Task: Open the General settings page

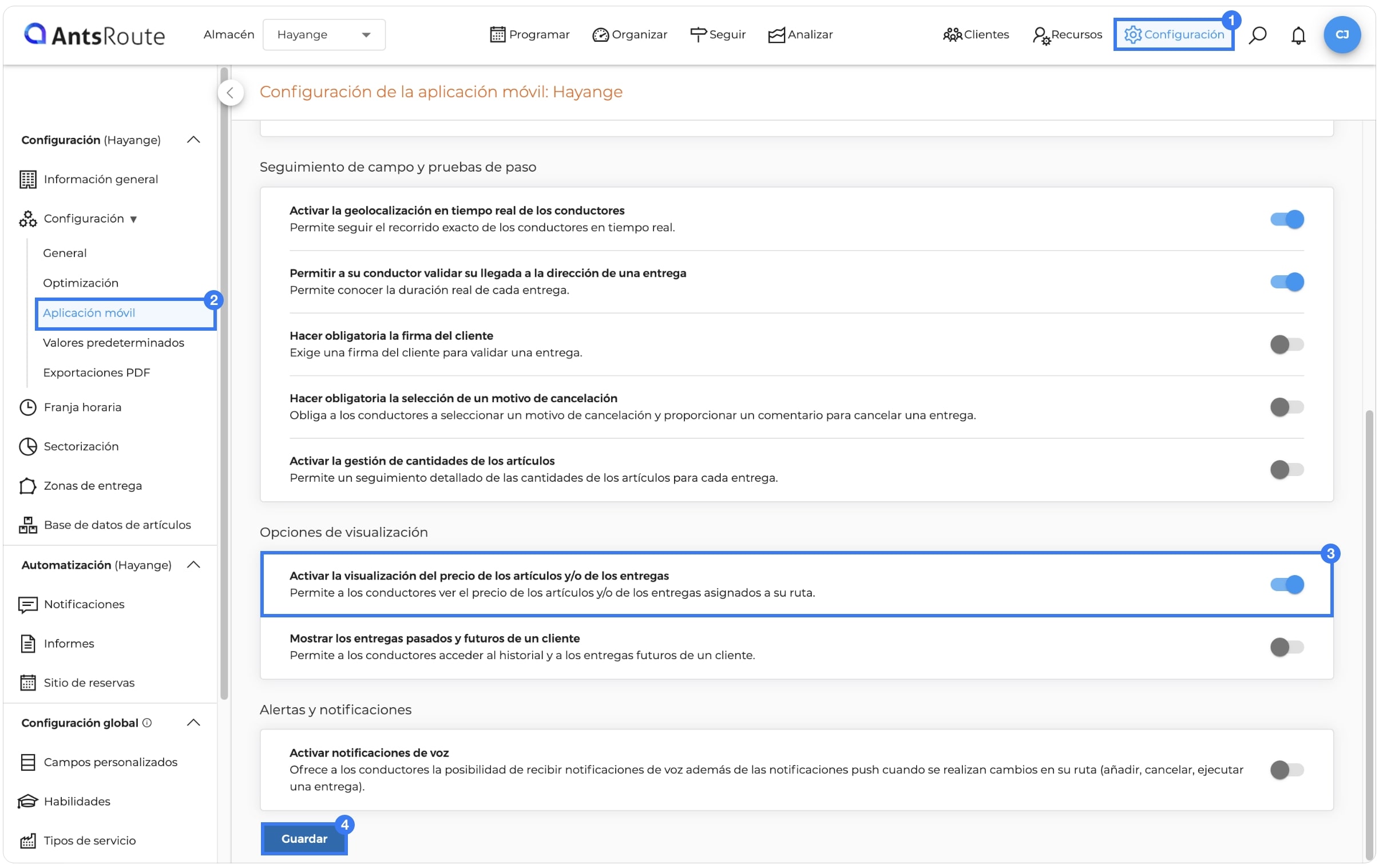Action: [65, 253]
